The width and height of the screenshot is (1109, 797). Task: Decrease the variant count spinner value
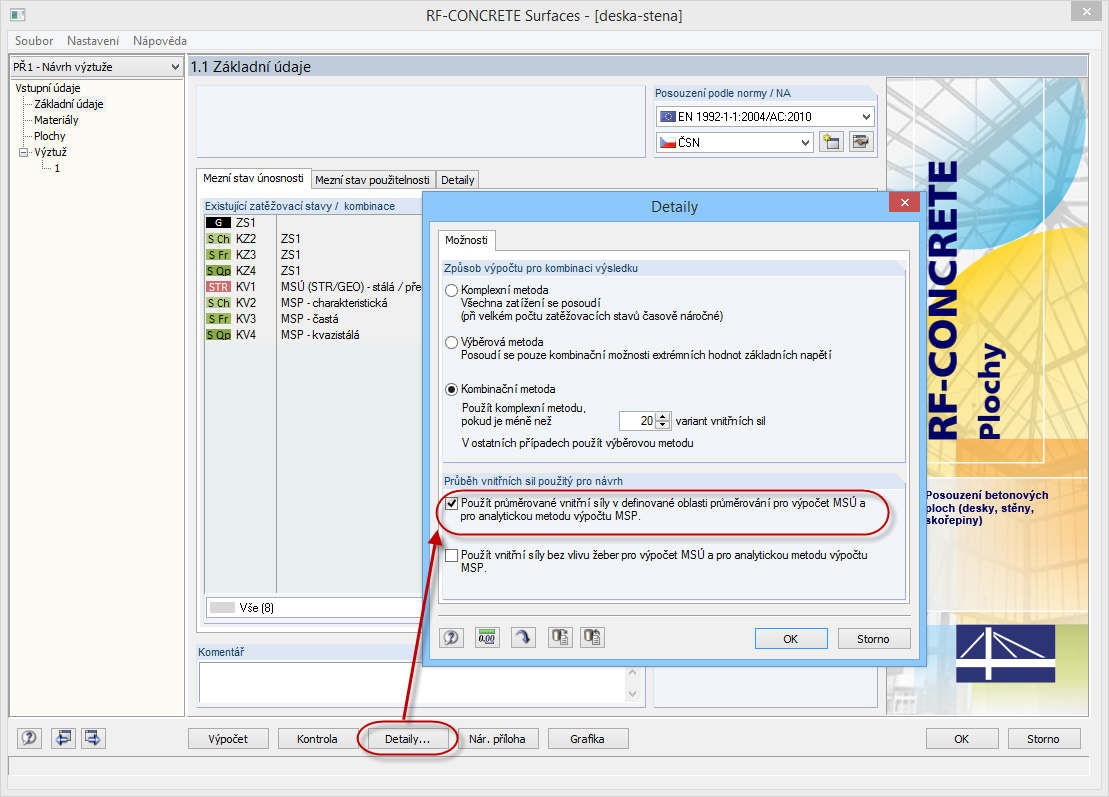[663, 425]
